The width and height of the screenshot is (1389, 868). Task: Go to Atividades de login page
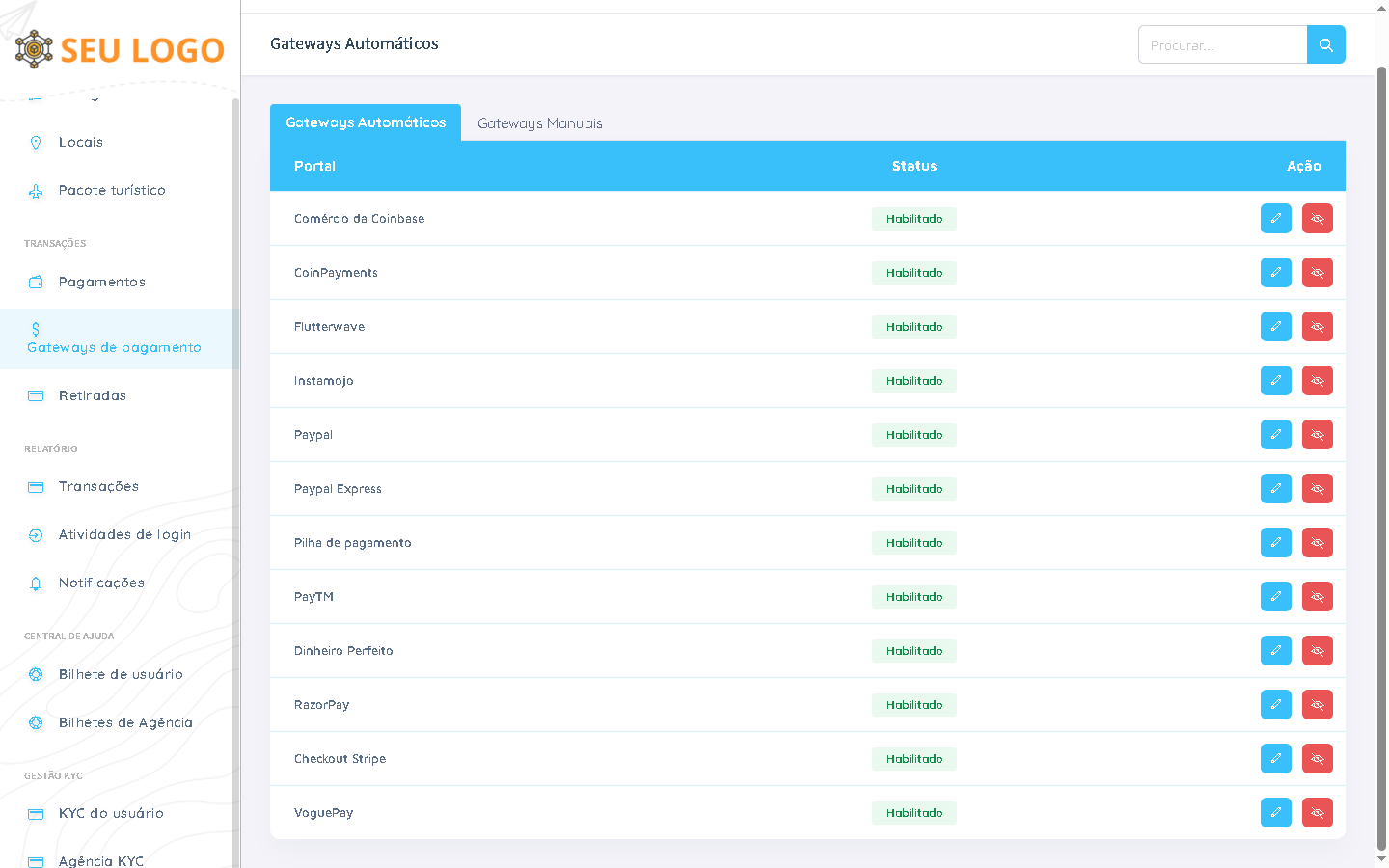tap(124, 534)
